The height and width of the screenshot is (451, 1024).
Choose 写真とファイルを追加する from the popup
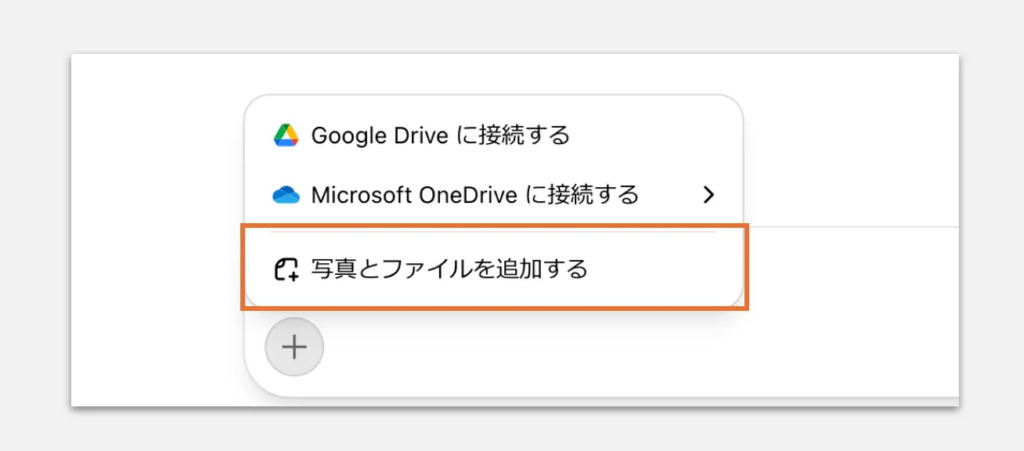494,269
